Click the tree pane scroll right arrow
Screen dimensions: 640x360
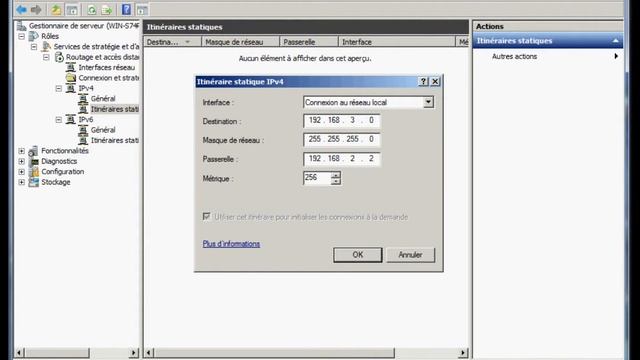tap(133, 352)
